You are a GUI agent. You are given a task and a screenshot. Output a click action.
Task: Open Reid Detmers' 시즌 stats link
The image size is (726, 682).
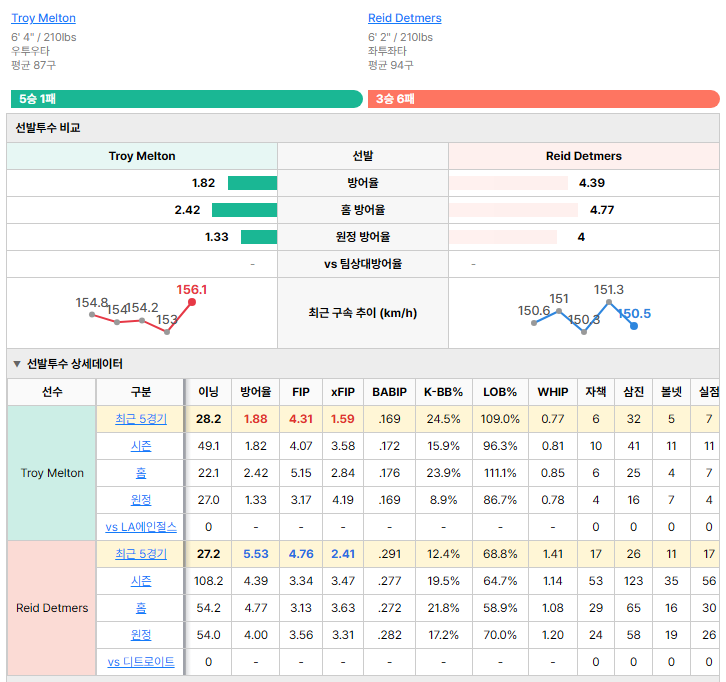[x=141, y=581]
